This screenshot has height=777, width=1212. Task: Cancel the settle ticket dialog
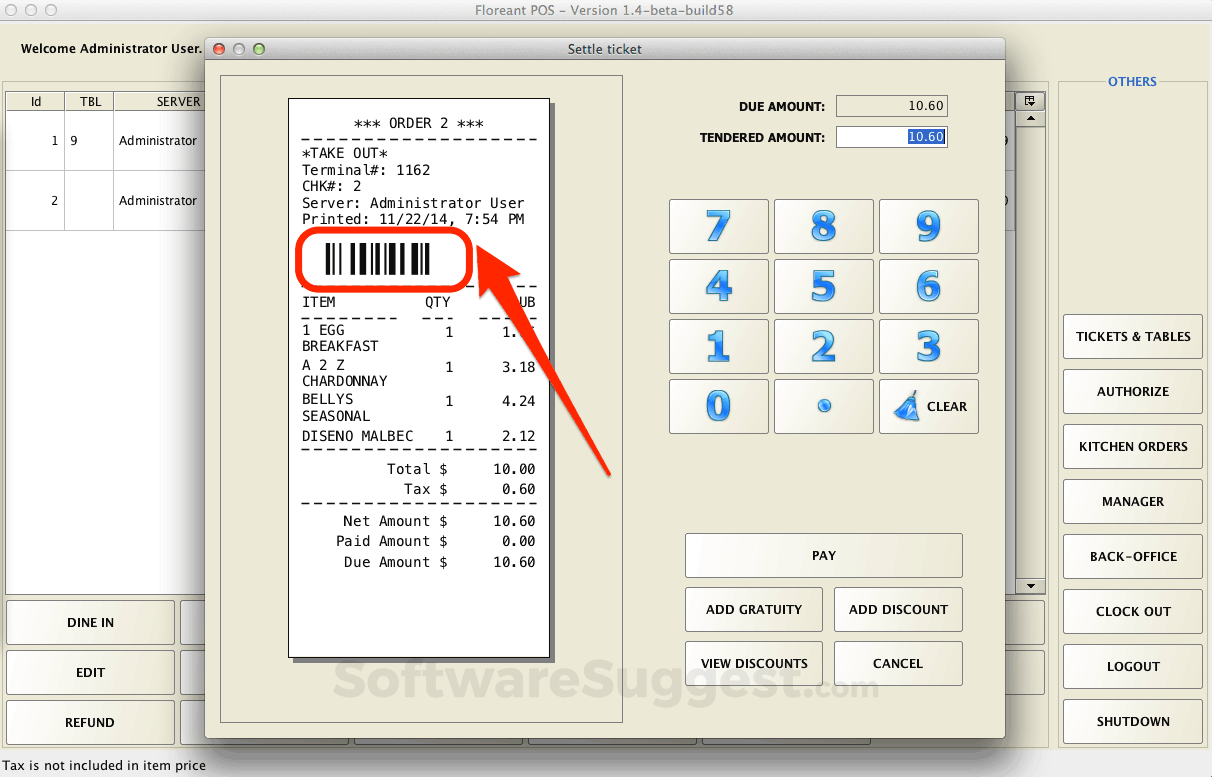897,663
